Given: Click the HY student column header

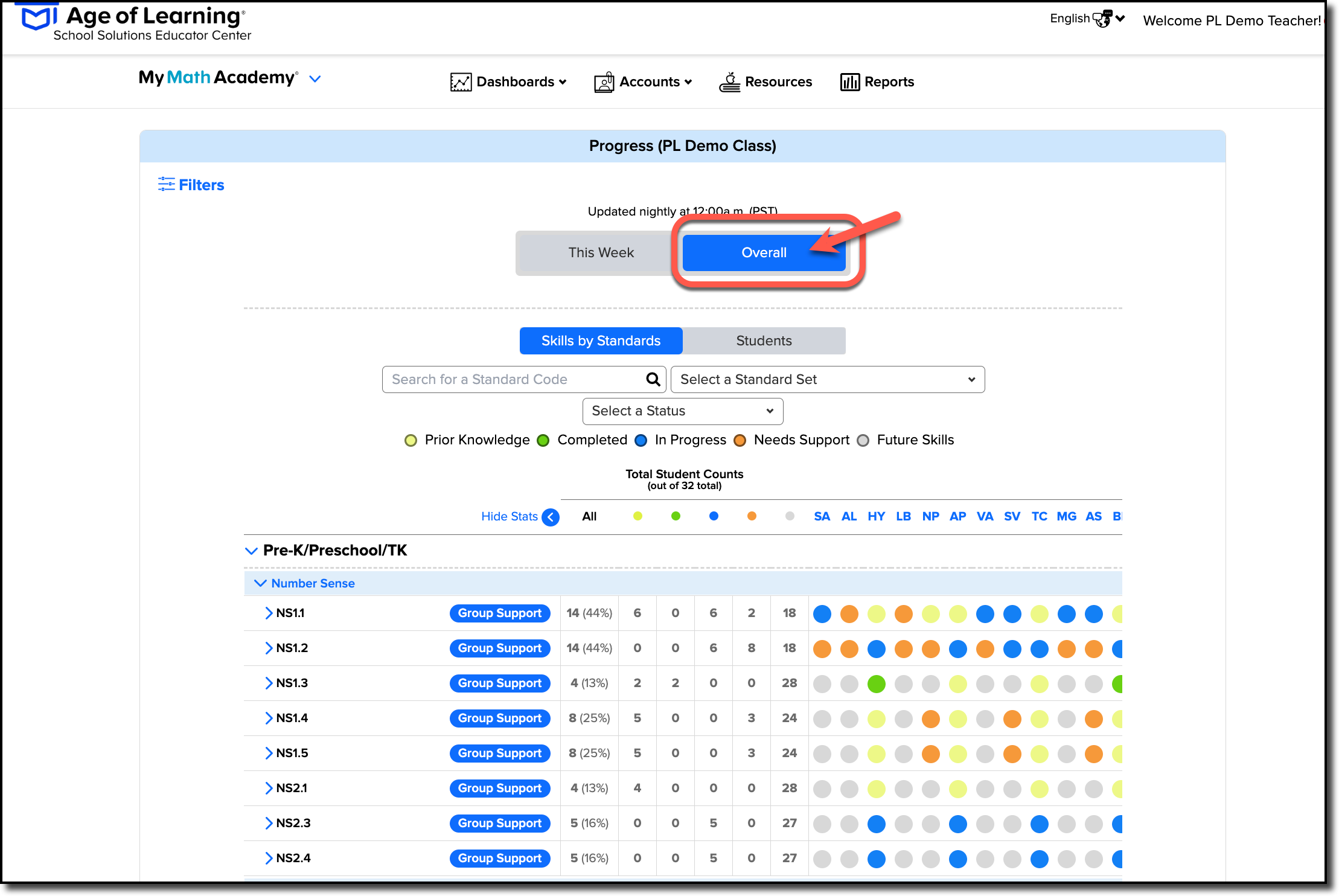Looking at the screenshot, I should coord(876,517).
